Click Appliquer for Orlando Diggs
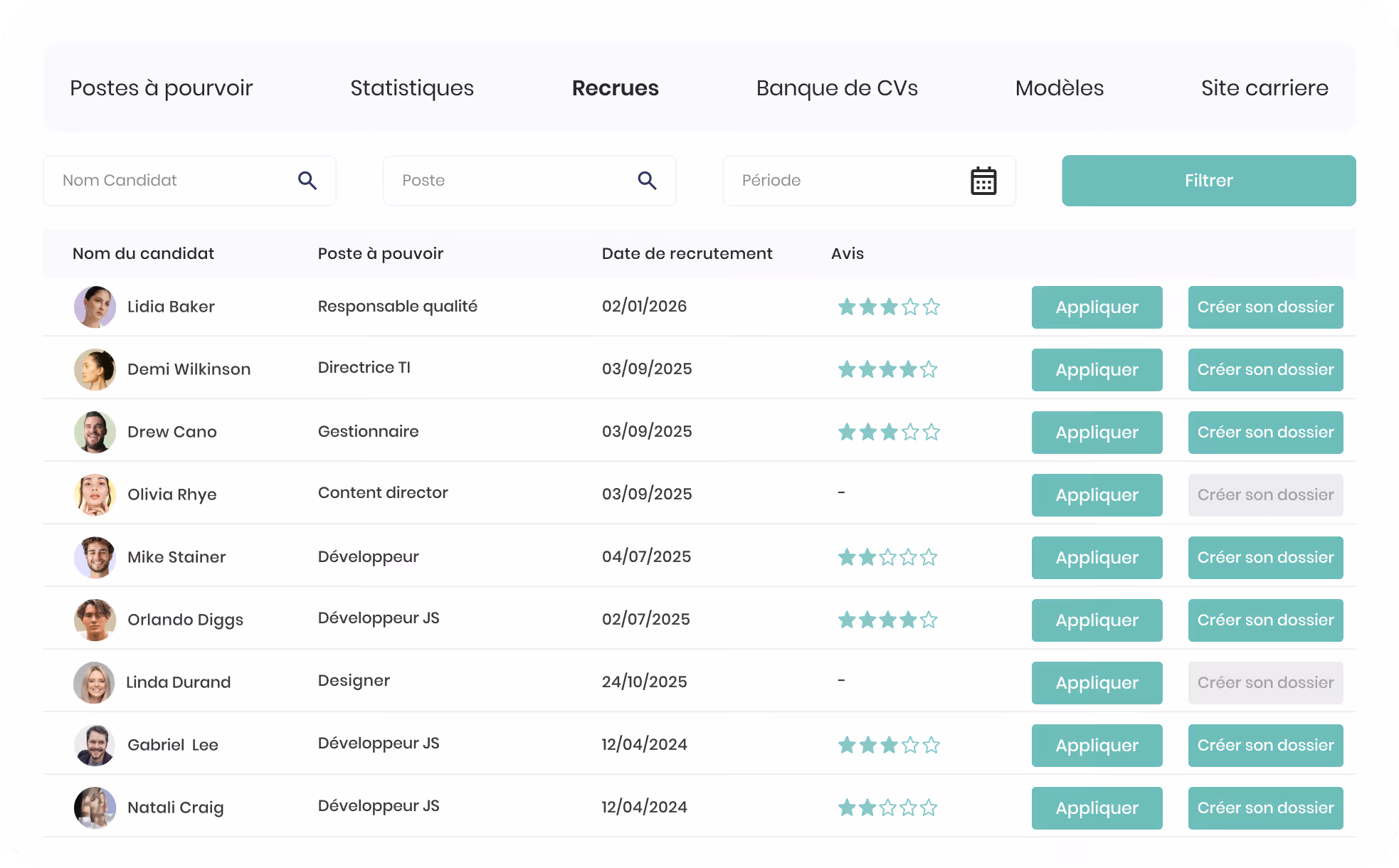This screenshot has width=1399, height=868. point(1097,620)
